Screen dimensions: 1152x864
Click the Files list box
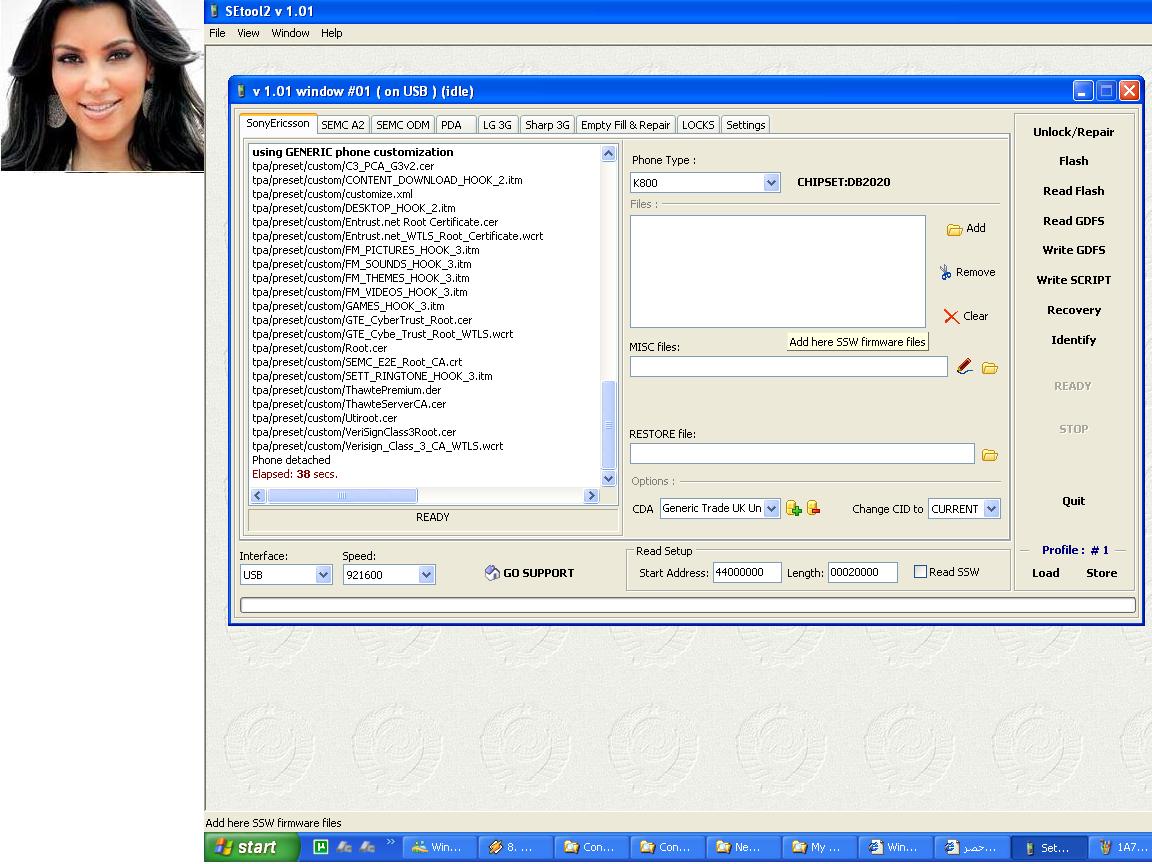[777, 271]
